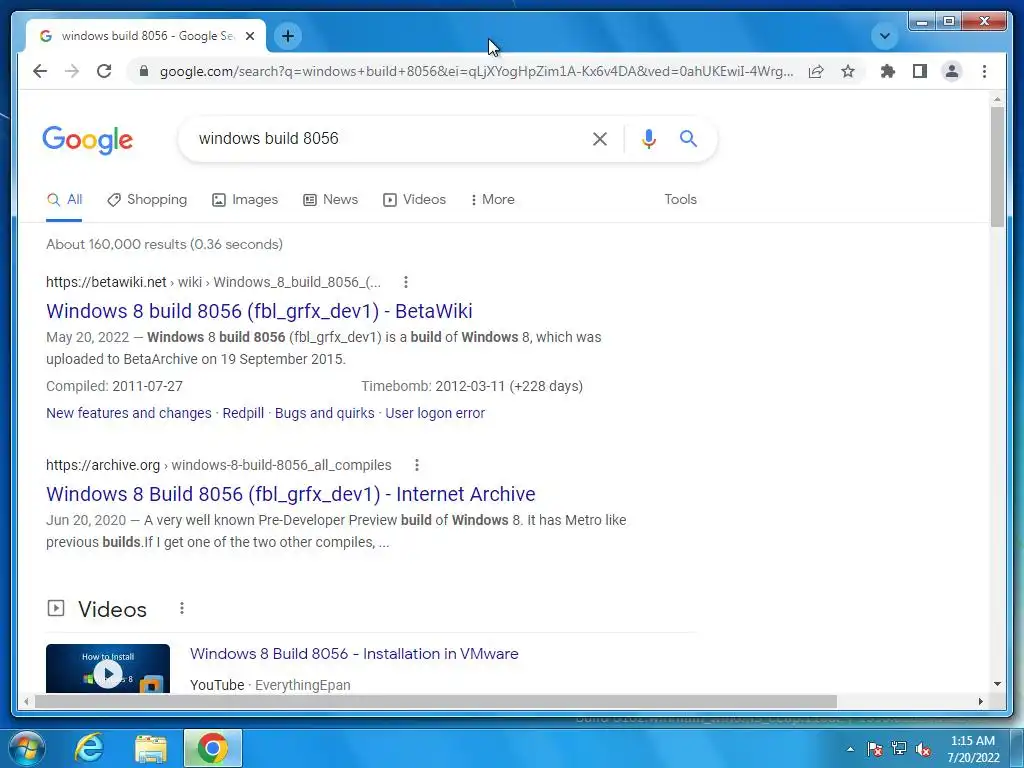
Task: Open the Chrome profile avatar
Action: [x=952, y=71]
